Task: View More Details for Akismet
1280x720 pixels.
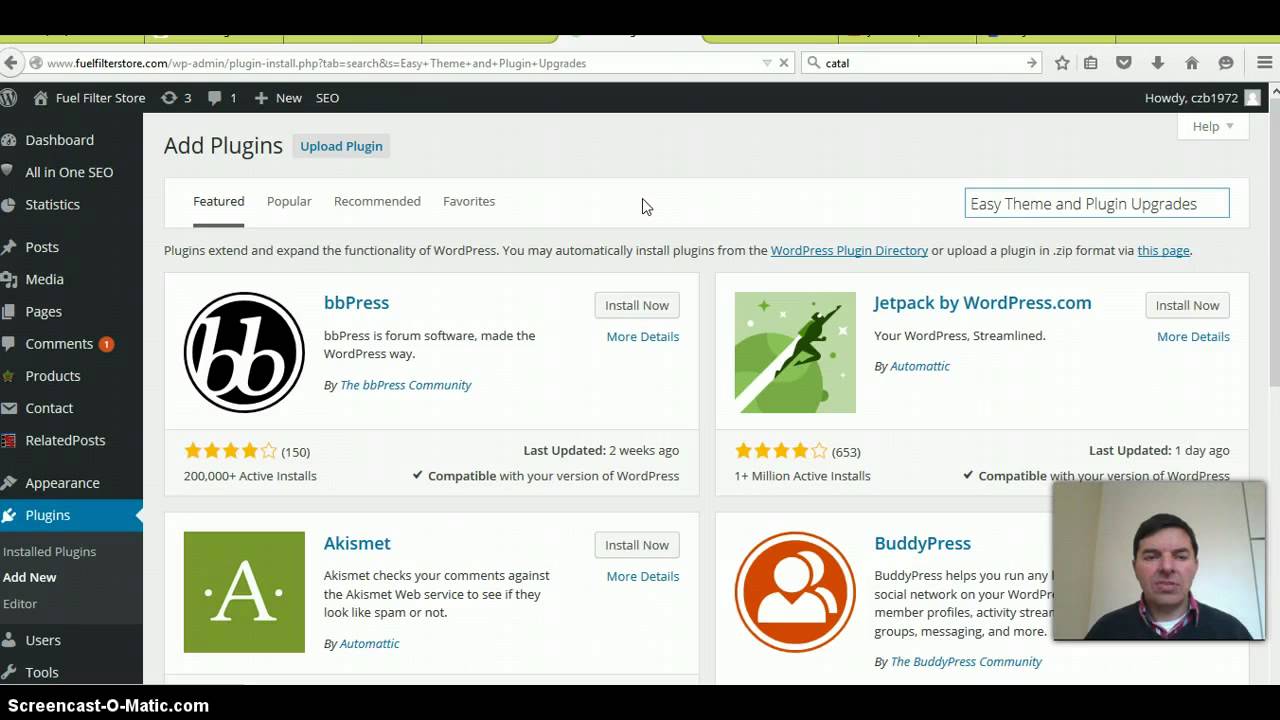Action: pyautogui.click(x=642, y=576)
